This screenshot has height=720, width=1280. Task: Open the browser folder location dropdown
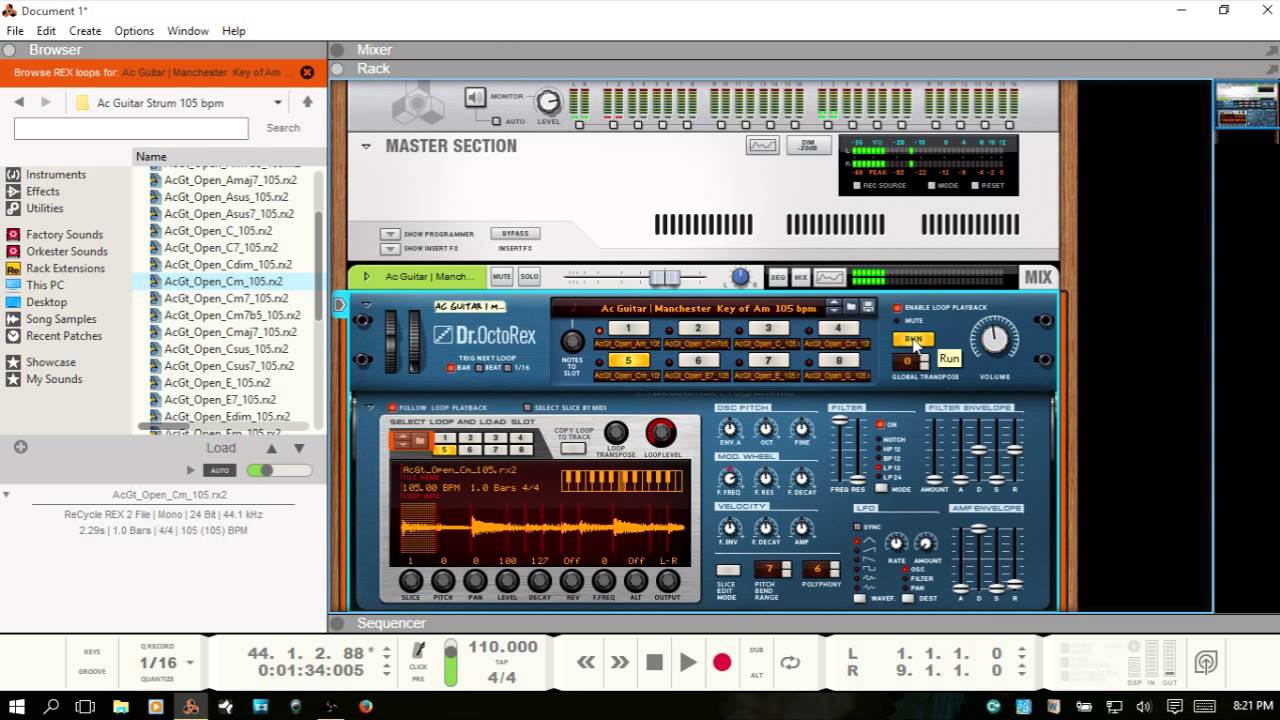pyautogui.click(x=278, y=102)
